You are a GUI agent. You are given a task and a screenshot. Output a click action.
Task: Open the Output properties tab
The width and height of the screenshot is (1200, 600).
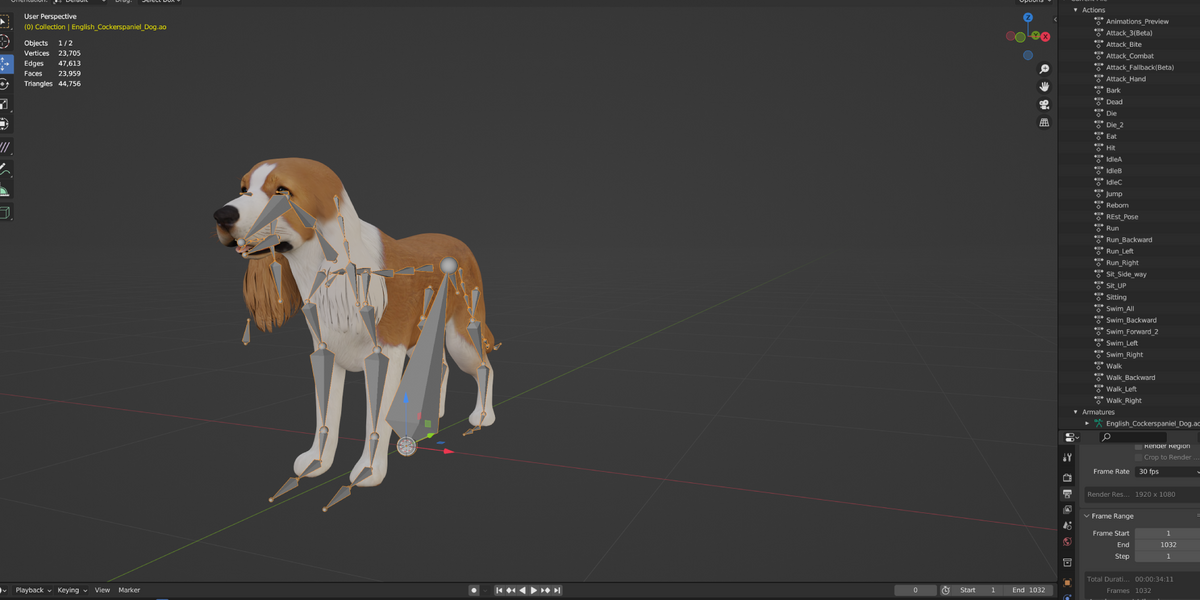[1067, 494]
